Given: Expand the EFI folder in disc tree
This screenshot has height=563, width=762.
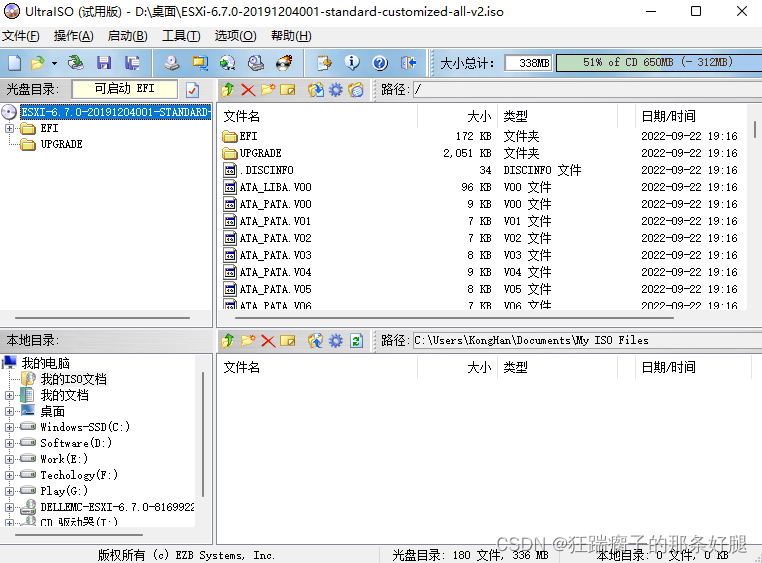Looking at the screenshot, I should 9,128.
